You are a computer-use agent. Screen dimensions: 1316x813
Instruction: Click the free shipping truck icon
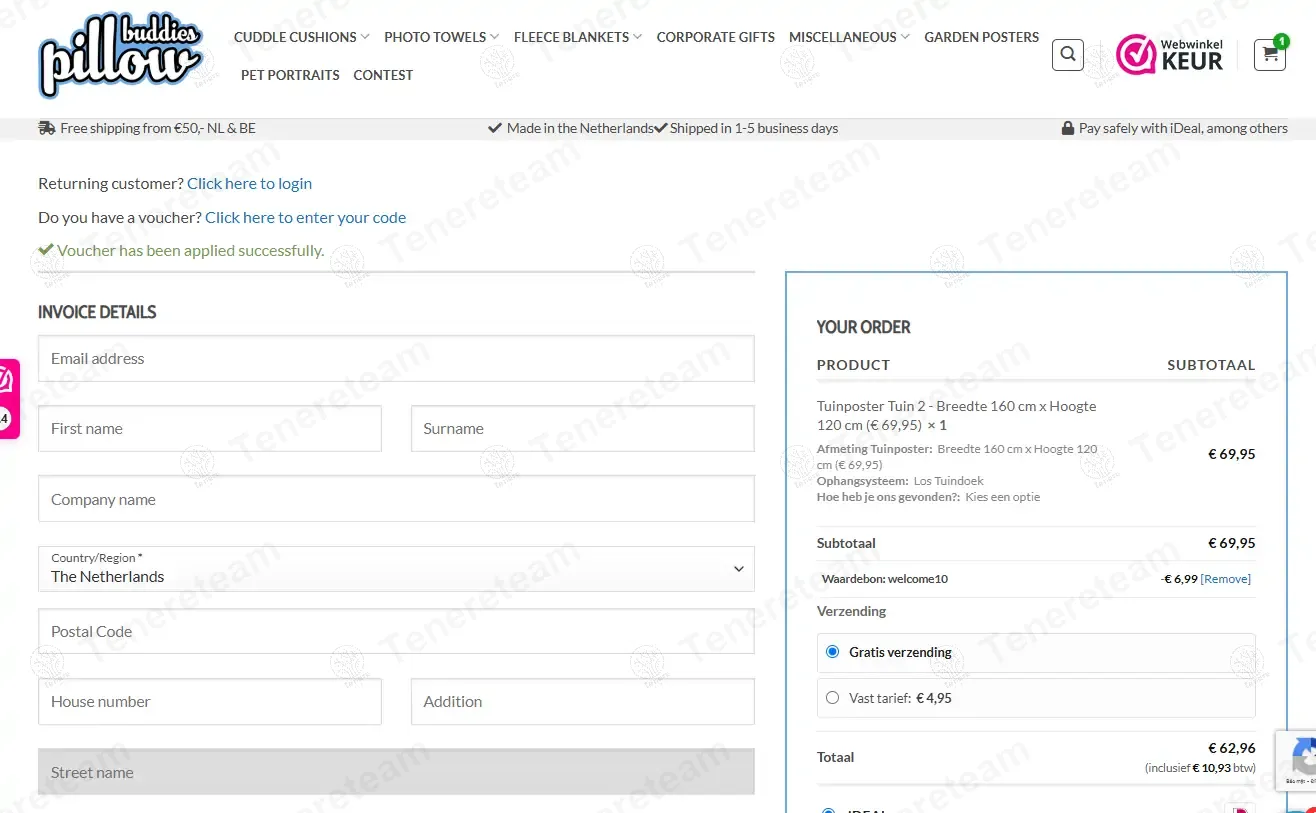46,128
